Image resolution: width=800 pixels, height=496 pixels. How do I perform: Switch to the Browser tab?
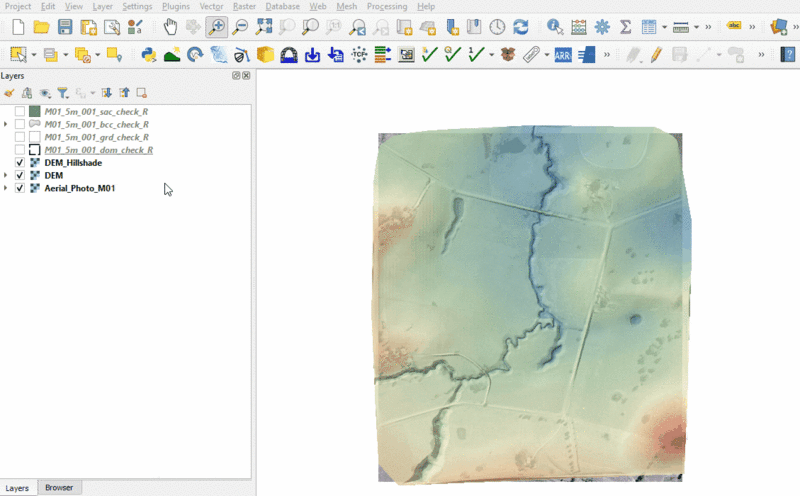(59, 488)
